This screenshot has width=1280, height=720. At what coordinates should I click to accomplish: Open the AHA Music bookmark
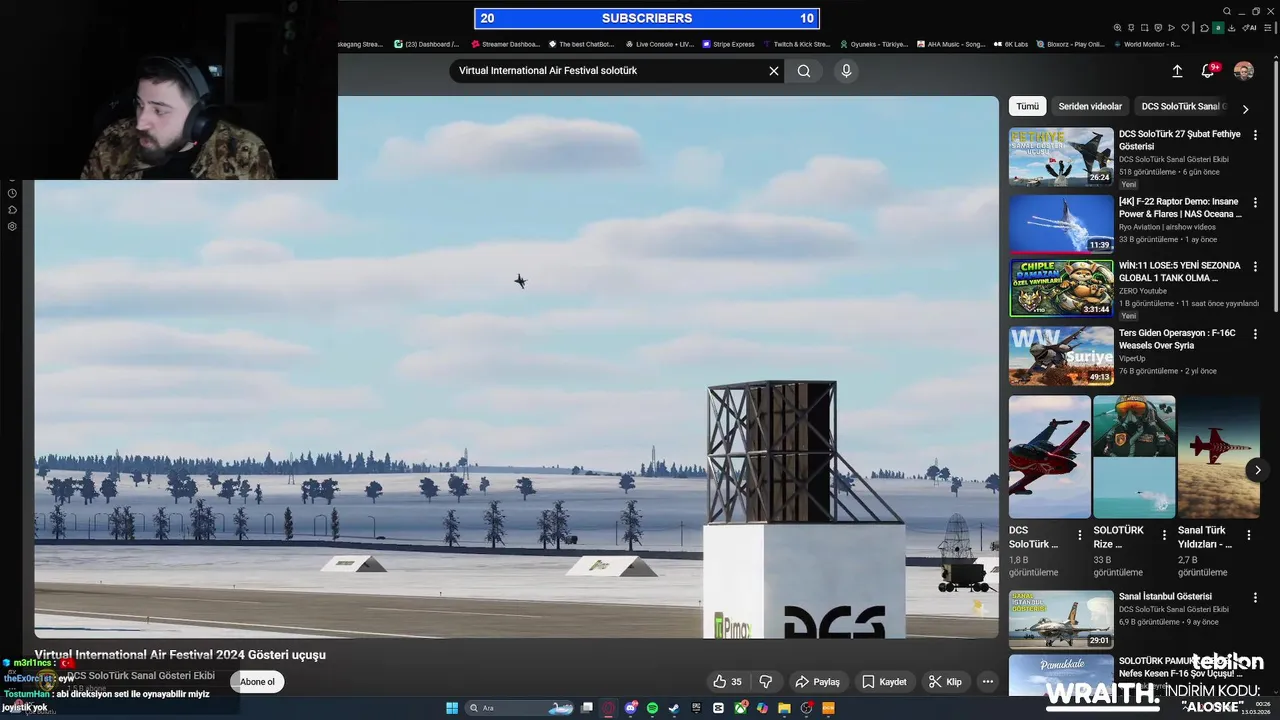click(x=951, y=44)
